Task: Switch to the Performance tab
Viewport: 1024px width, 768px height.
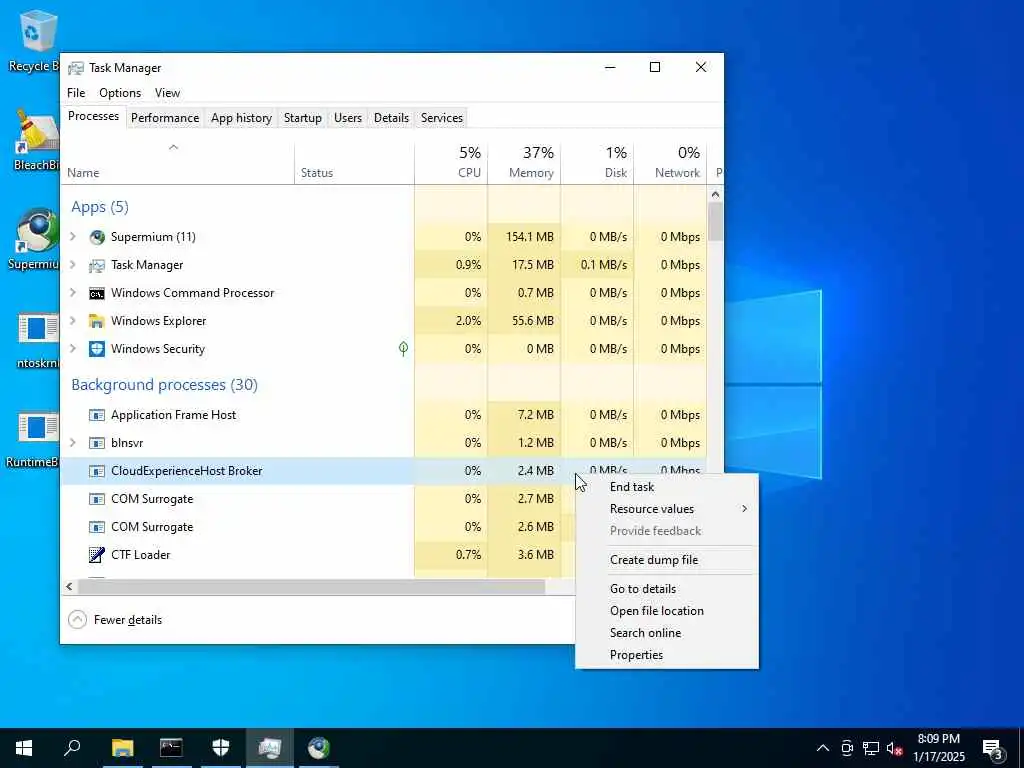Action: [165, 118]
